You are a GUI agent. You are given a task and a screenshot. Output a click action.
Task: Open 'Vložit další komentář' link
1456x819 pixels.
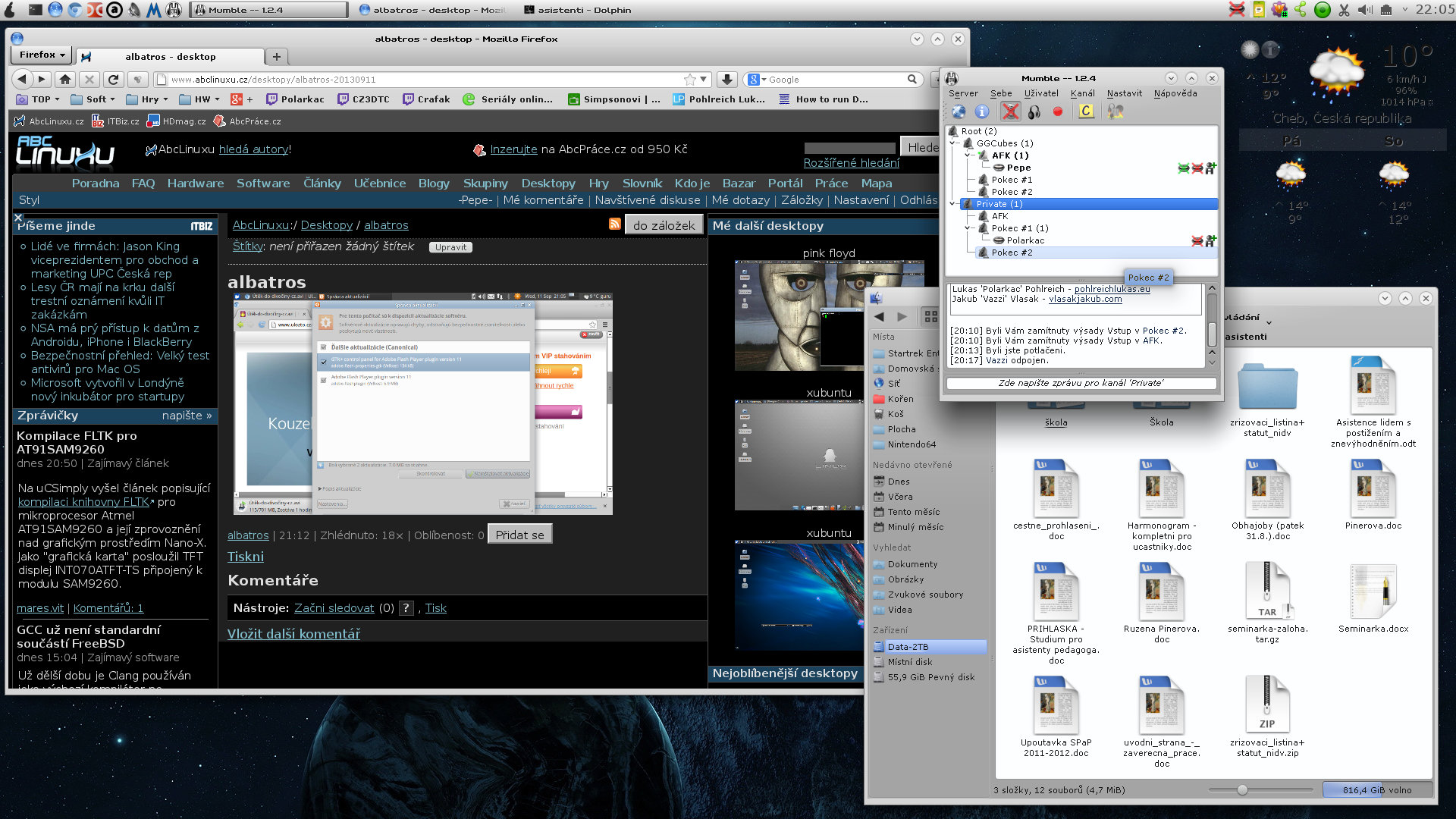click(293, 633)
